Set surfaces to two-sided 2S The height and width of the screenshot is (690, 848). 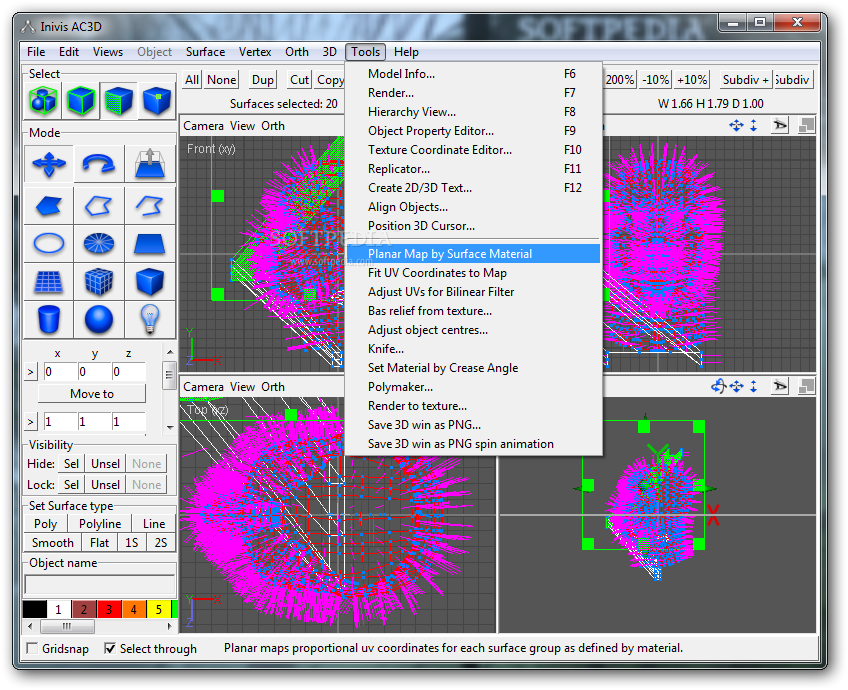coord(161,542)
